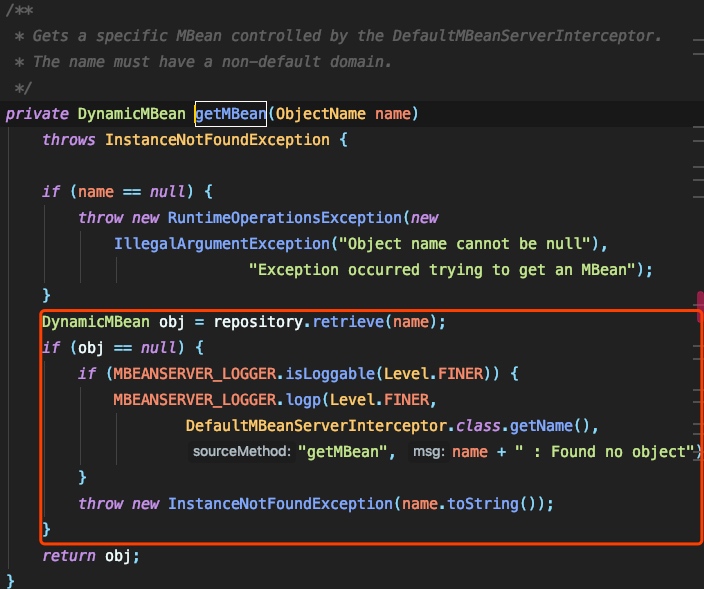The height and width of the screenshot is (589, 704).
Task: Click 'FINER' on the logp line
Action: click(406, 400)
